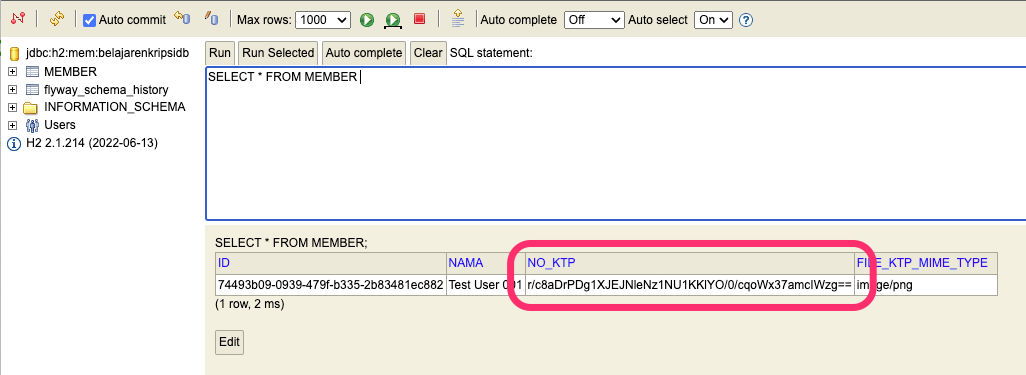1026x375 pixels.
Task: Select flyway_schema_history in the tree
Action: coord(106,90)
